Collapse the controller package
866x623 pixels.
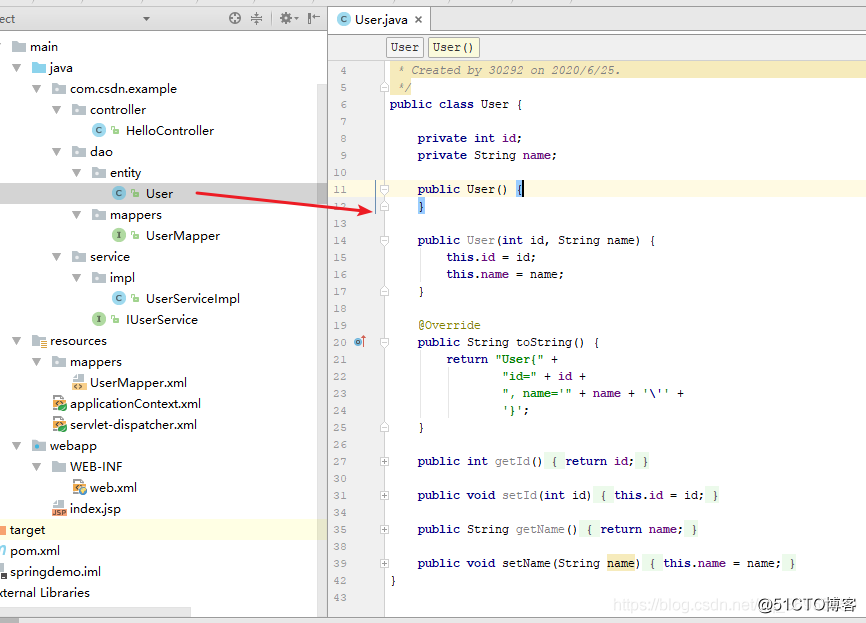coord(57,110)
